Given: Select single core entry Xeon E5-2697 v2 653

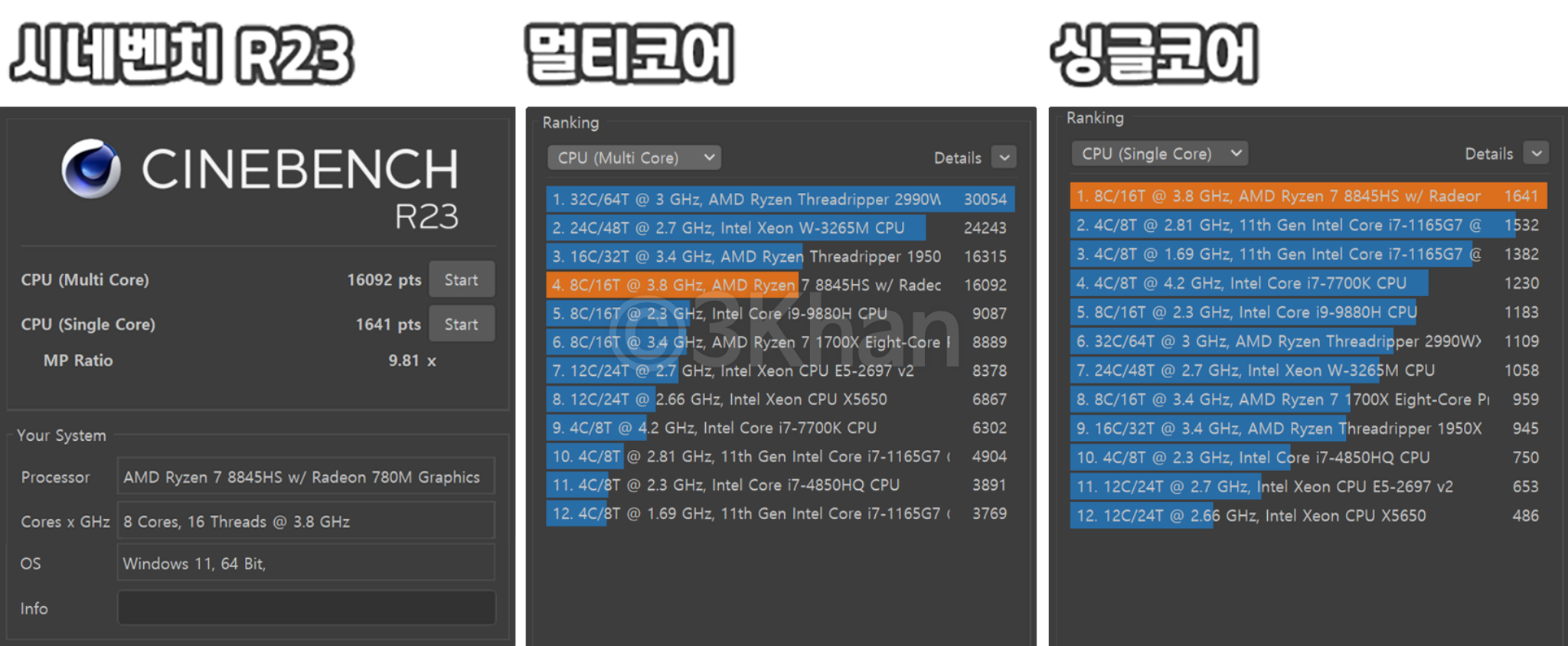Looking at the screenshot, I should [1308, 487].
